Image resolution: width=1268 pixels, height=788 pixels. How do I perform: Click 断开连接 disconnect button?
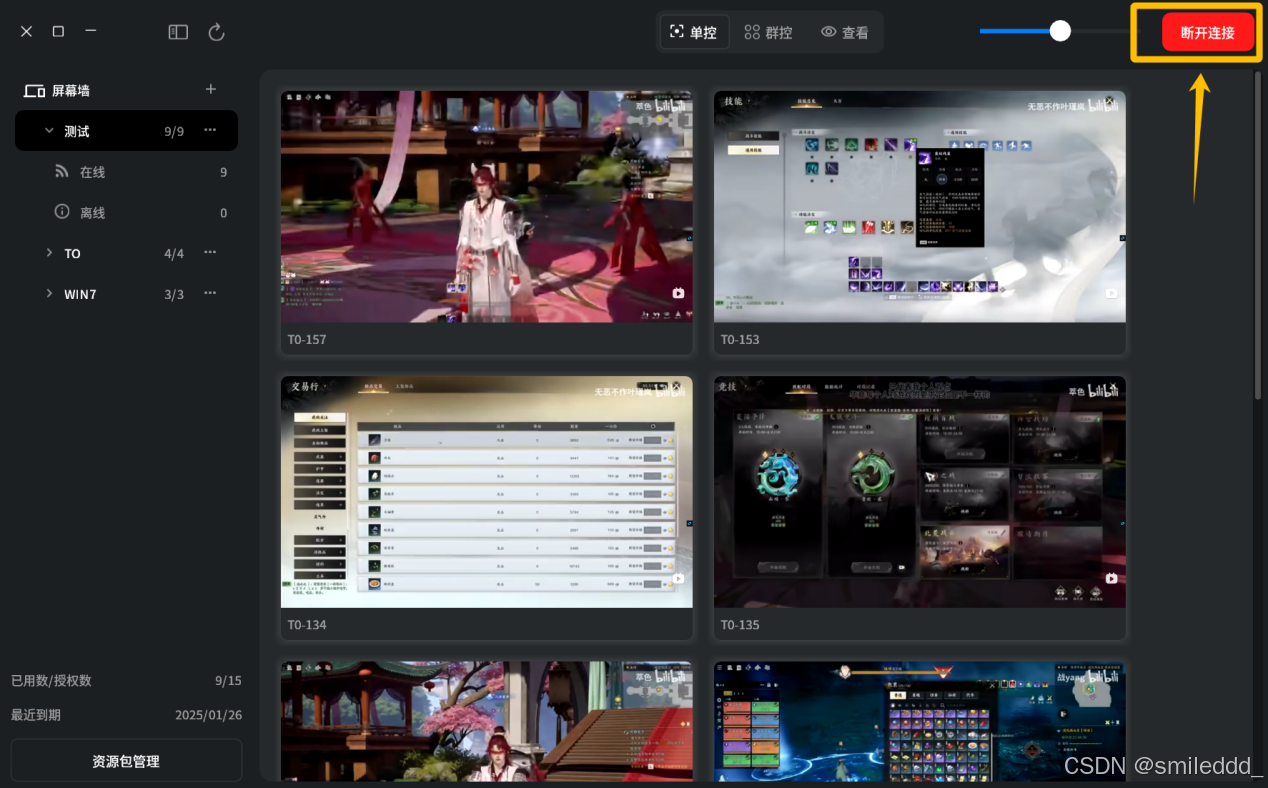[1207, 32]
